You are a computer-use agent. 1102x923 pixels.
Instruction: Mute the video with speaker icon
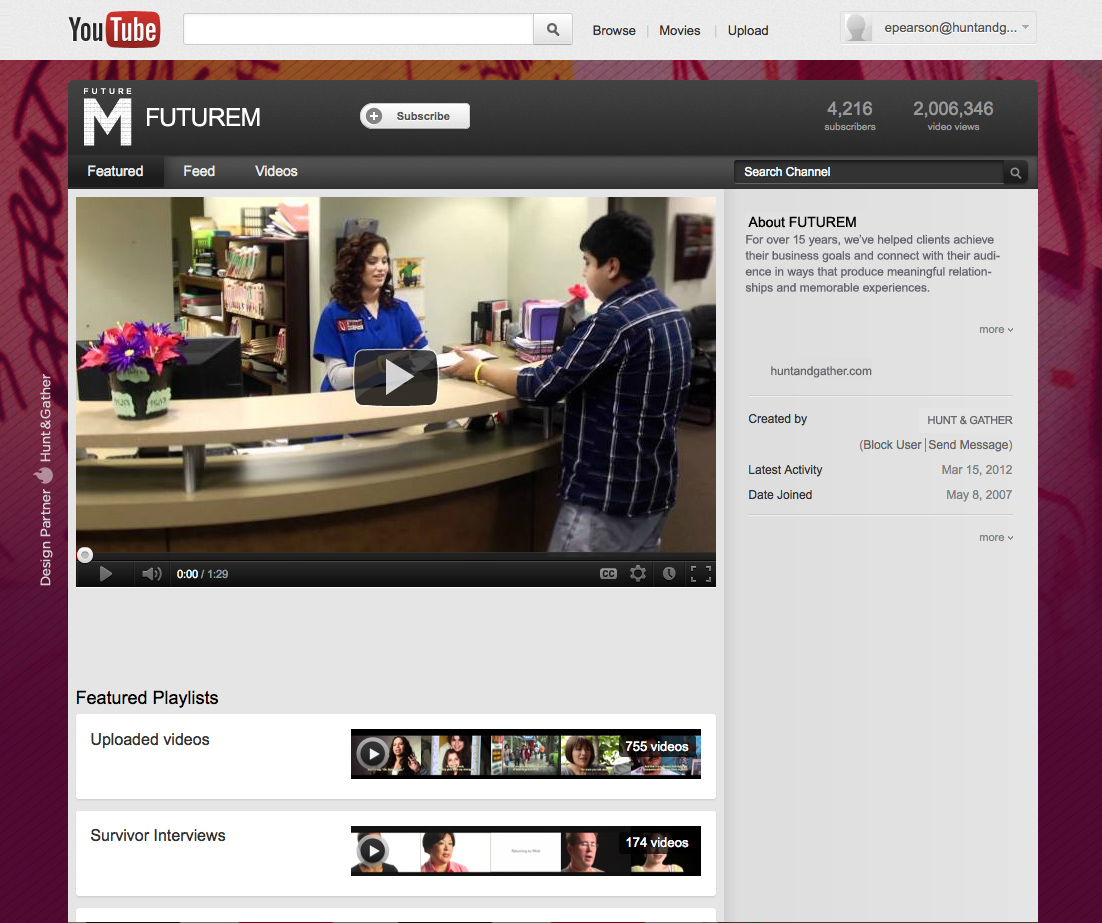151,574
